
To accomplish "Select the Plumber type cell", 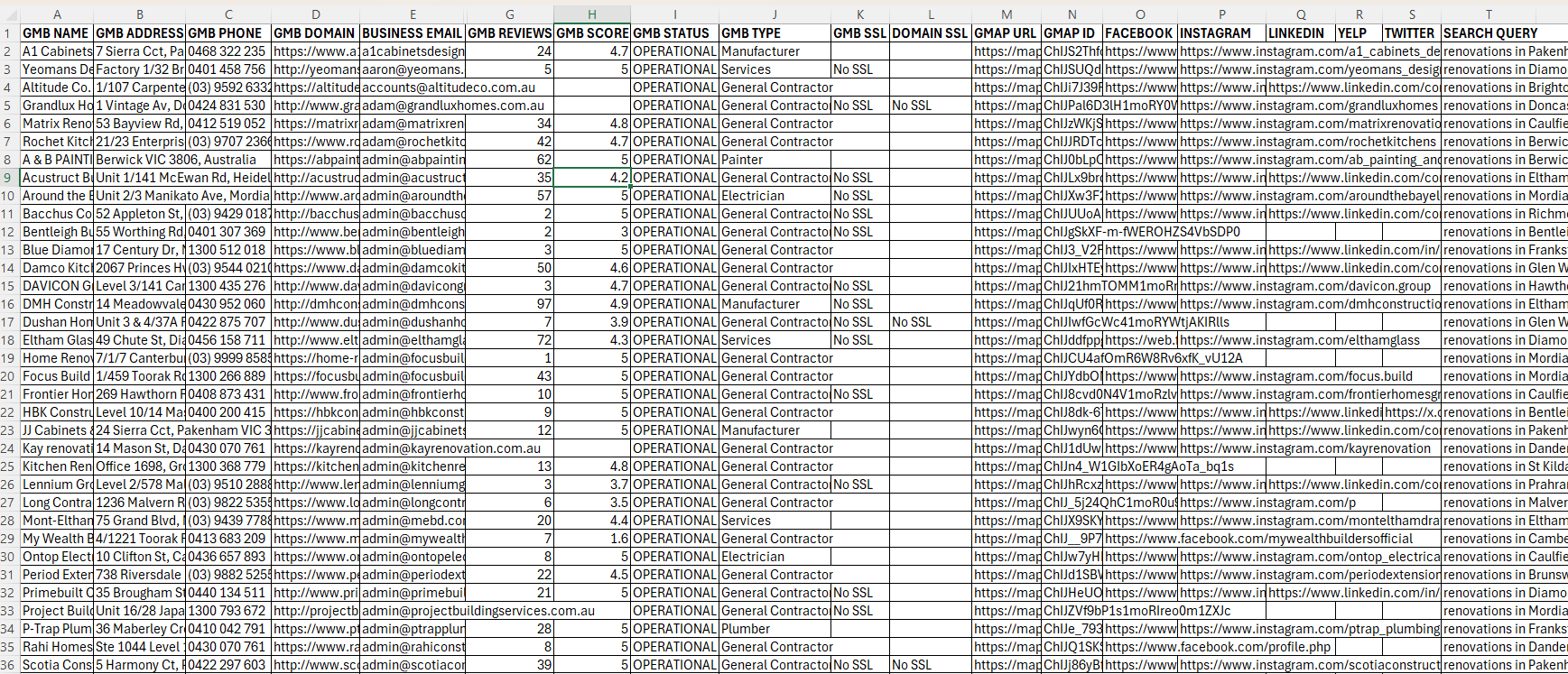I will 775,629.
